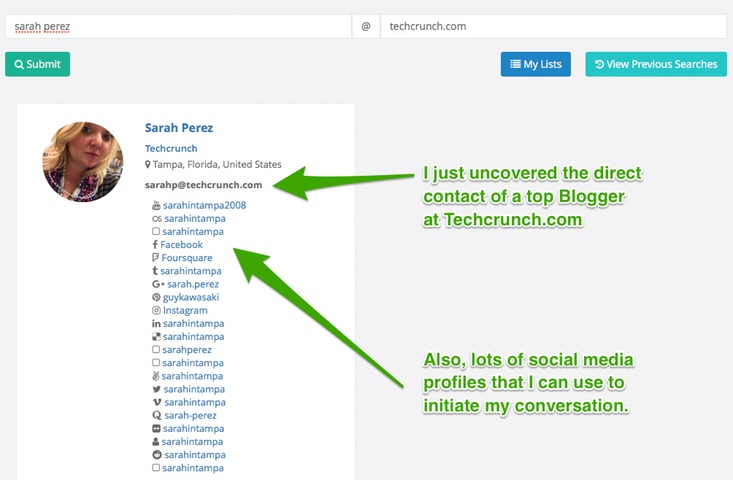Click the Quora icon beside sarah-perez
This screenshot has width=733, height=480.
coord(157,415)
